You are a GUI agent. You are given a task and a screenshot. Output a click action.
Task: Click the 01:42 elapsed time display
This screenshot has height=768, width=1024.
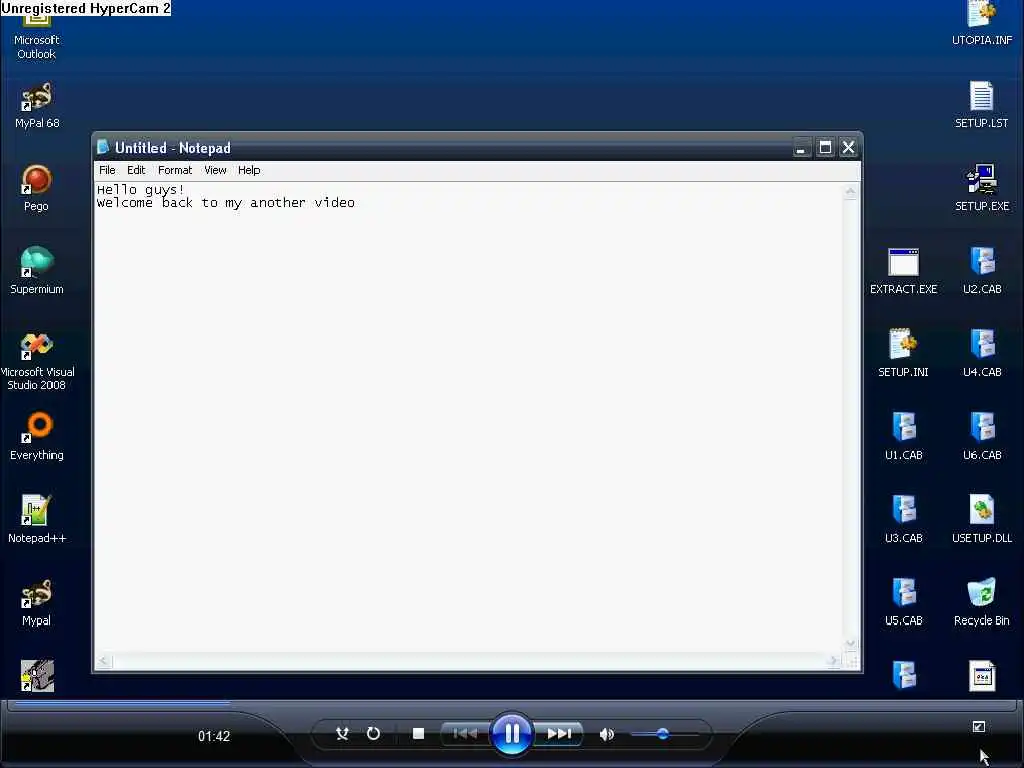(214, 736)
